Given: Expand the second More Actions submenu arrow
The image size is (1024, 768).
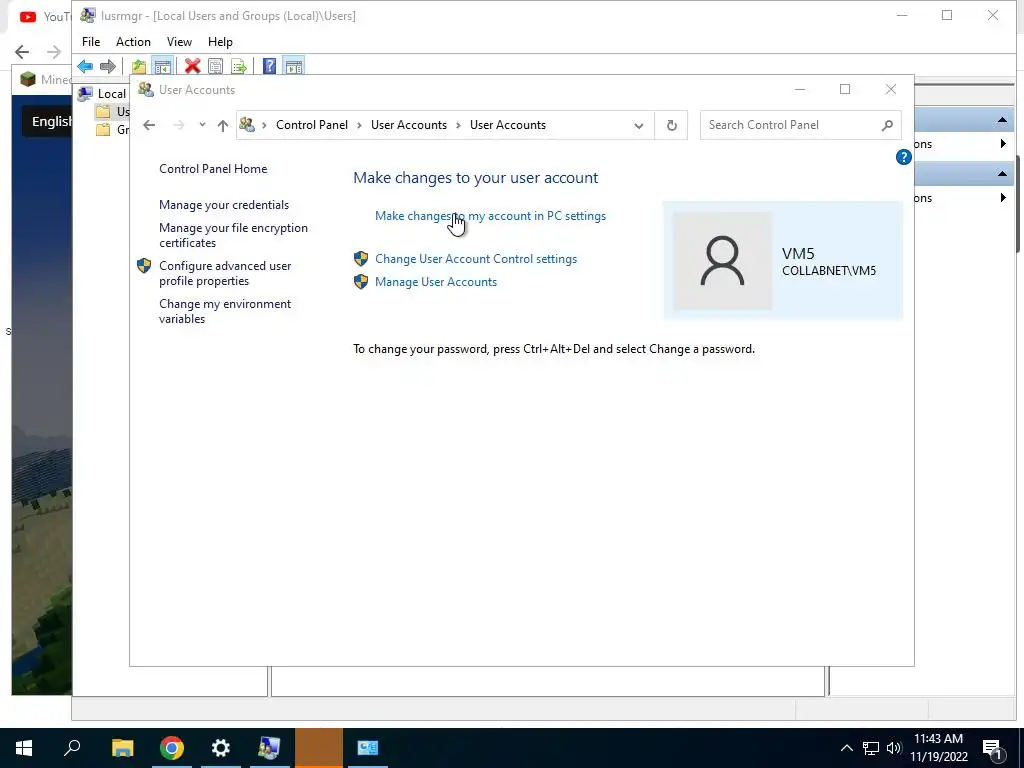Looking at the screenshot, I should (x=1003, y=197).
